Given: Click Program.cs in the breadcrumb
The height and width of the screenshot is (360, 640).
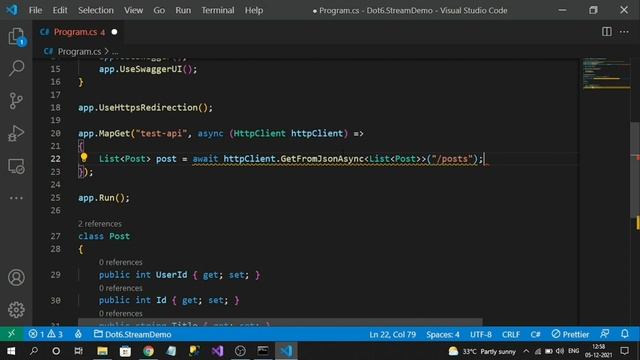Looking at the screenshot, I should pyautogui.click(x=79, y=51).
